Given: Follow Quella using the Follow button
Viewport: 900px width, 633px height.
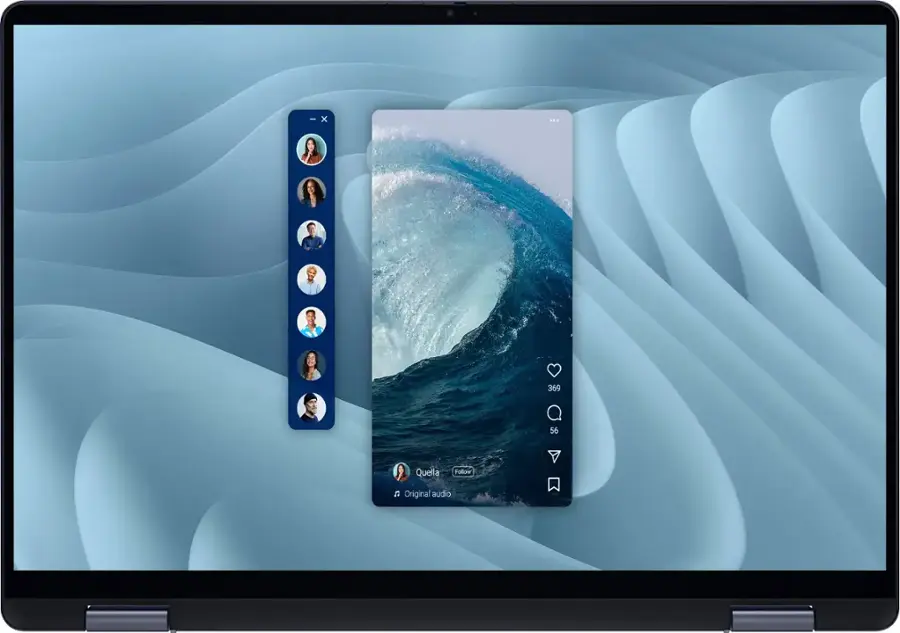Looking at the screenshot, I should tap(463, 472).
